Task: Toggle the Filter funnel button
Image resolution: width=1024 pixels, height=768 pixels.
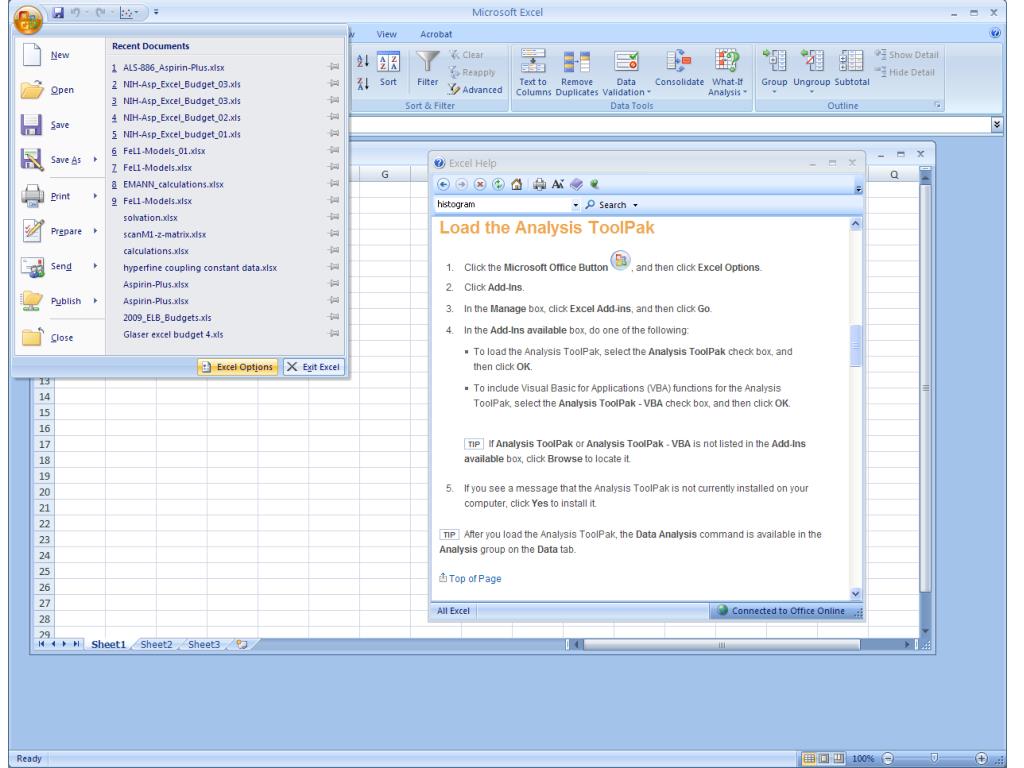Action: tap(428, 69)
